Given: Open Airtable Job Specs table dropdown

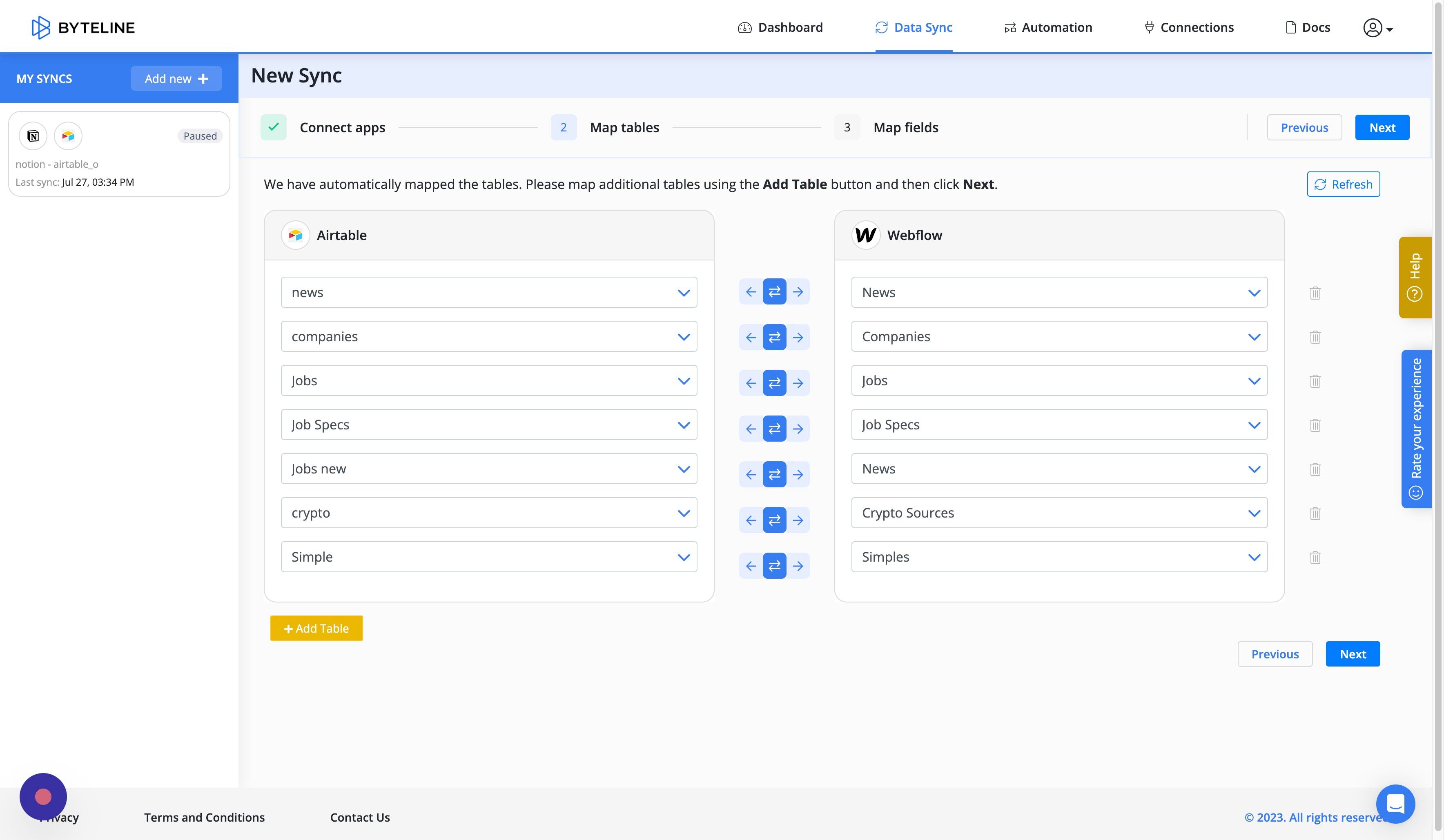Looking at the screenshot, I should tap(489, 425).
